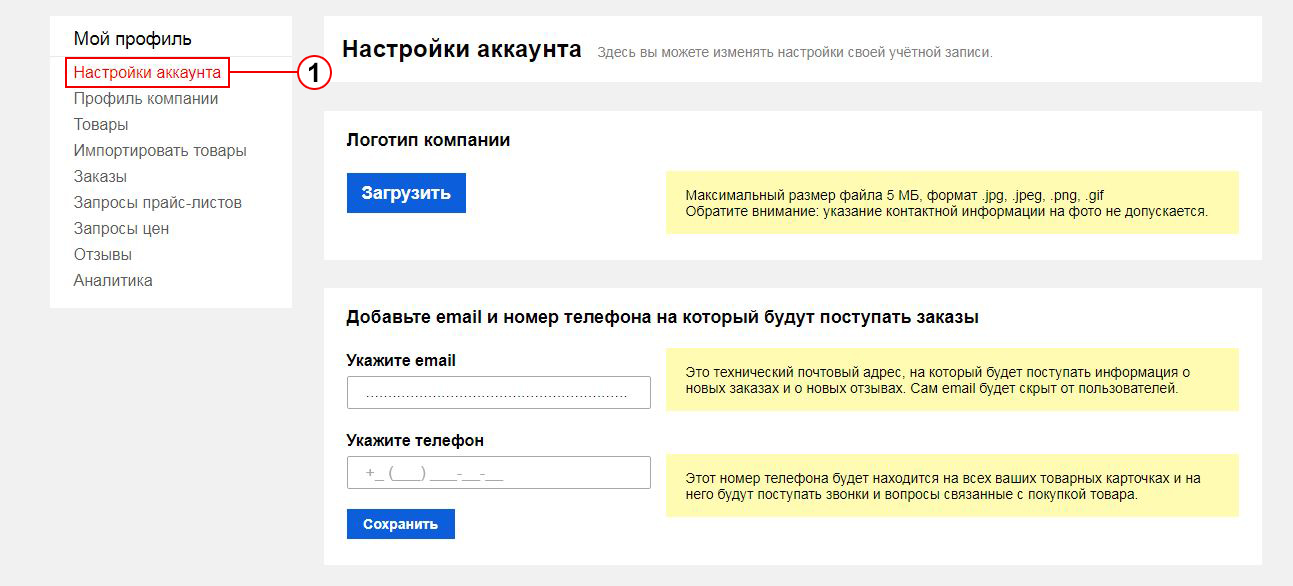Focus the Укажите email input field

pos(499,393)
